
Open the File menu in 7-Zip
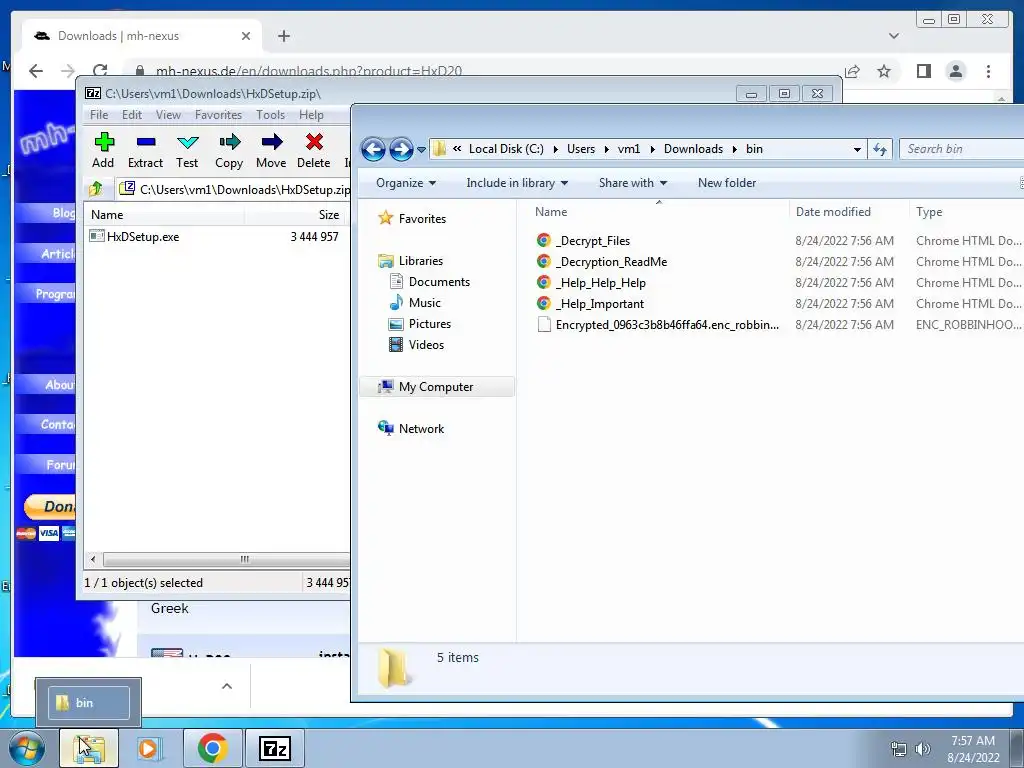[x=99, y=115]
